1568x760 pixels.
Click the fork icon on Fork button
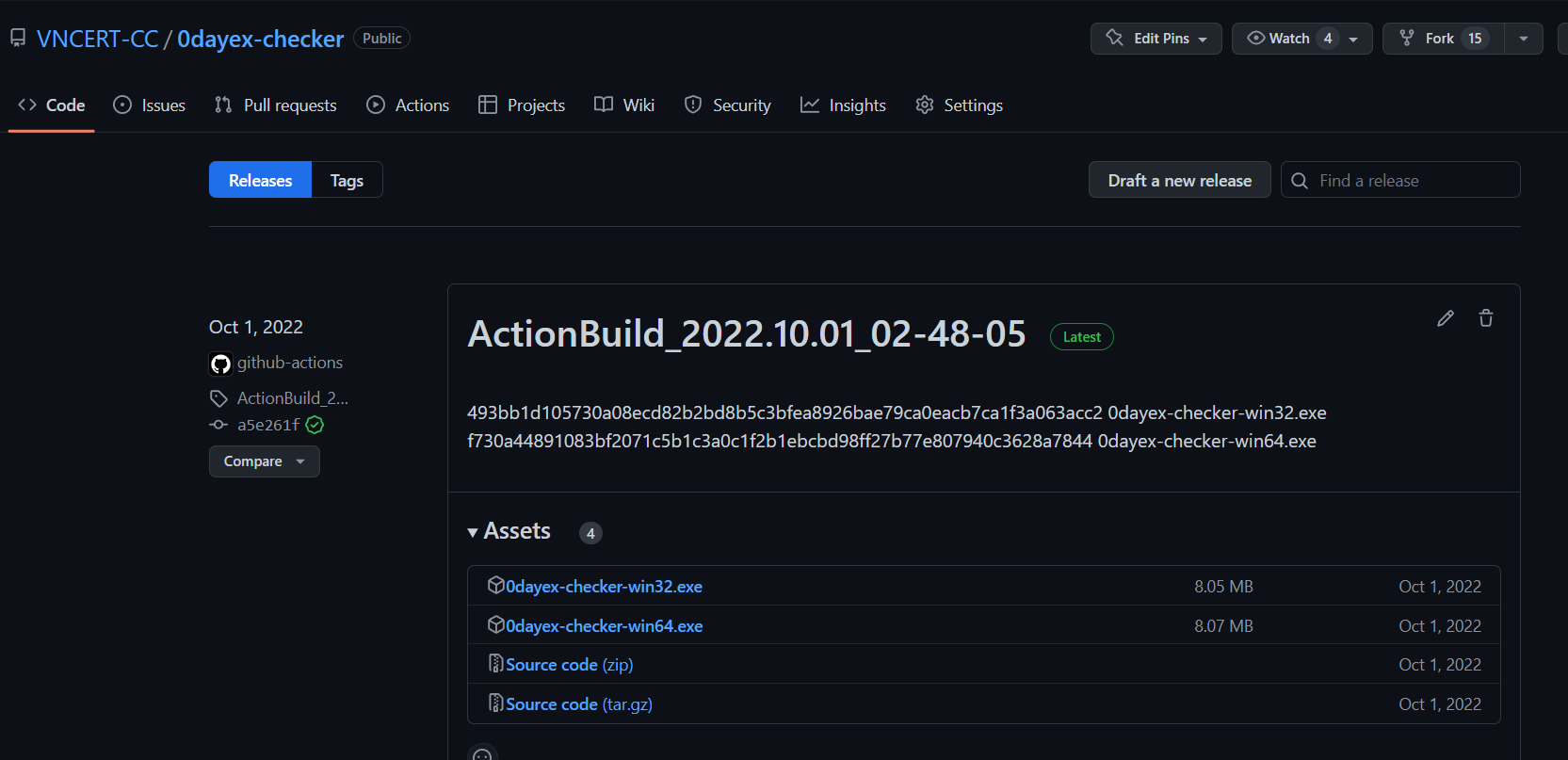(1407, 38)
